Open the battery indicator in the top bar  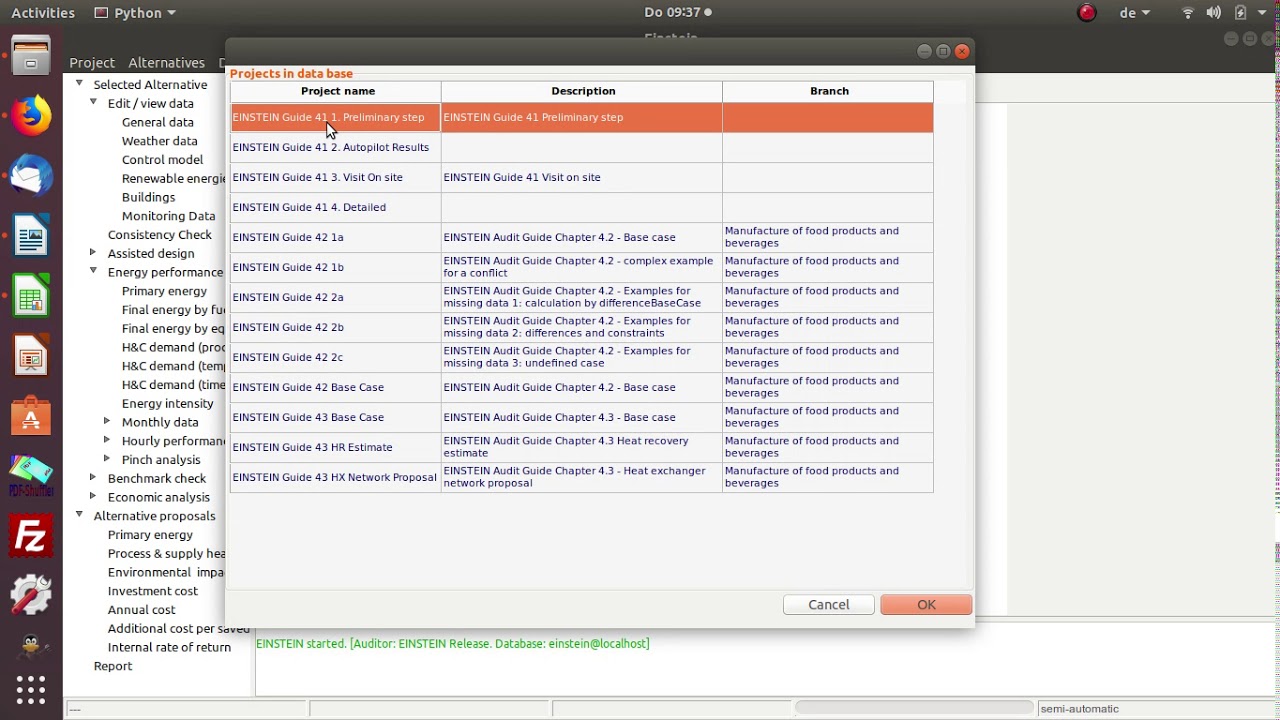coord(1241,13)
